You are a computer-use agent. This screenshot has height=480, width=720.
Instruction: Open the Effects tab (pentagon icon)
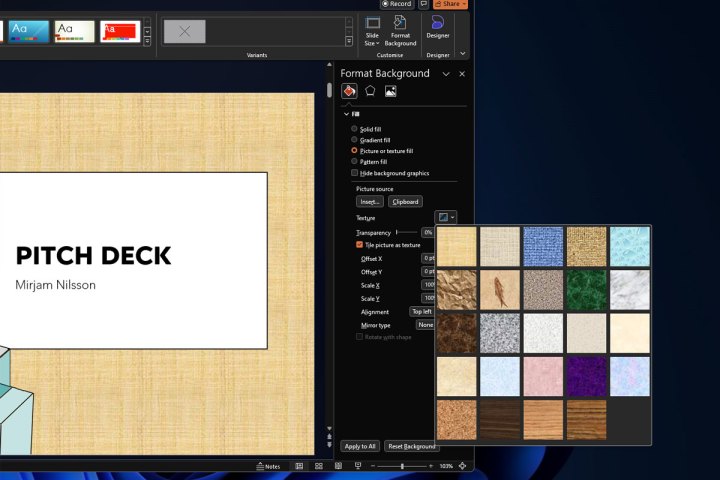[x=370, y=91]
